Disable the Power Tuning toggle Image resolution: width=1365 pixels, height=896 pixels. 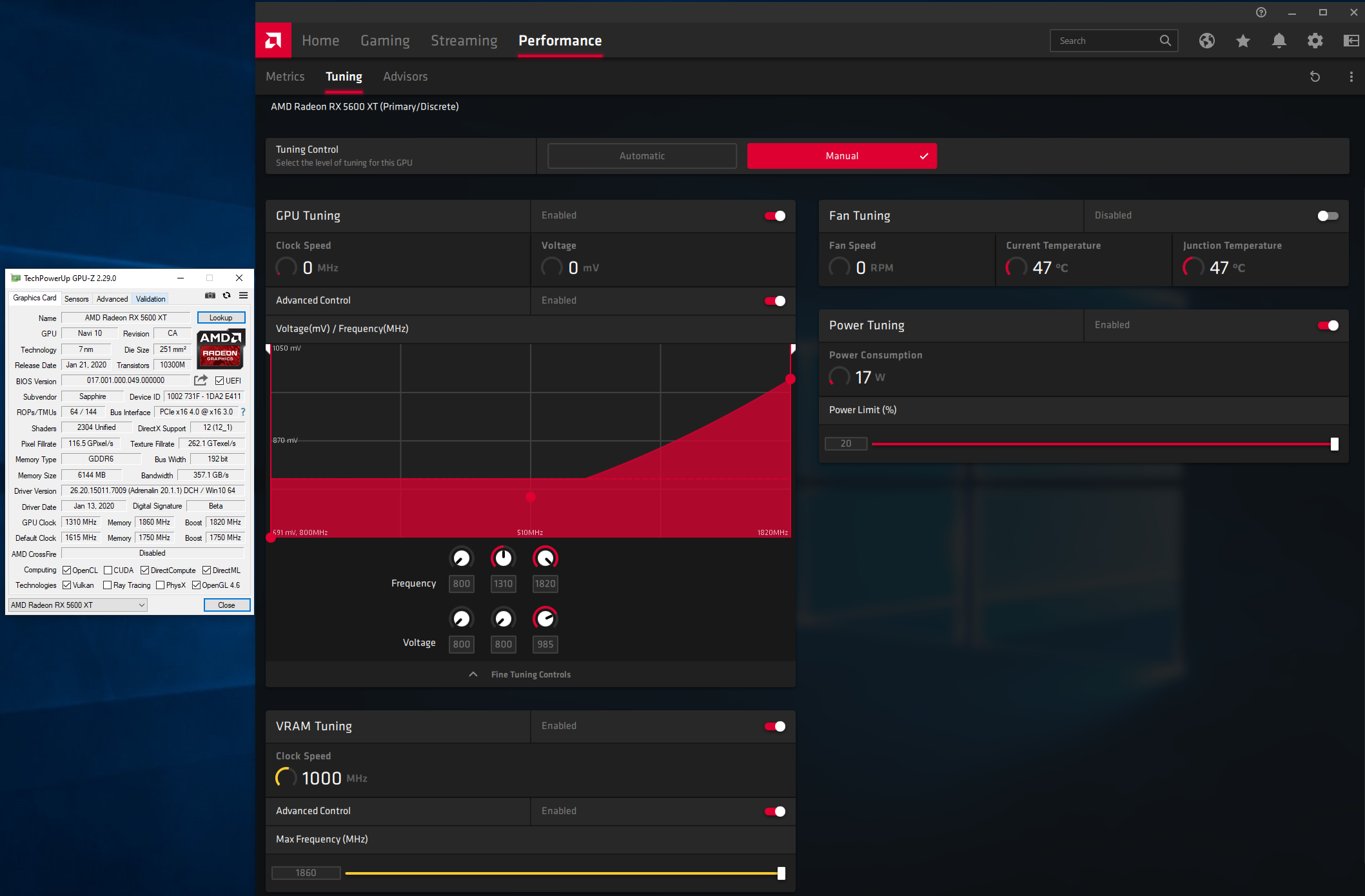pos(1328,326)
